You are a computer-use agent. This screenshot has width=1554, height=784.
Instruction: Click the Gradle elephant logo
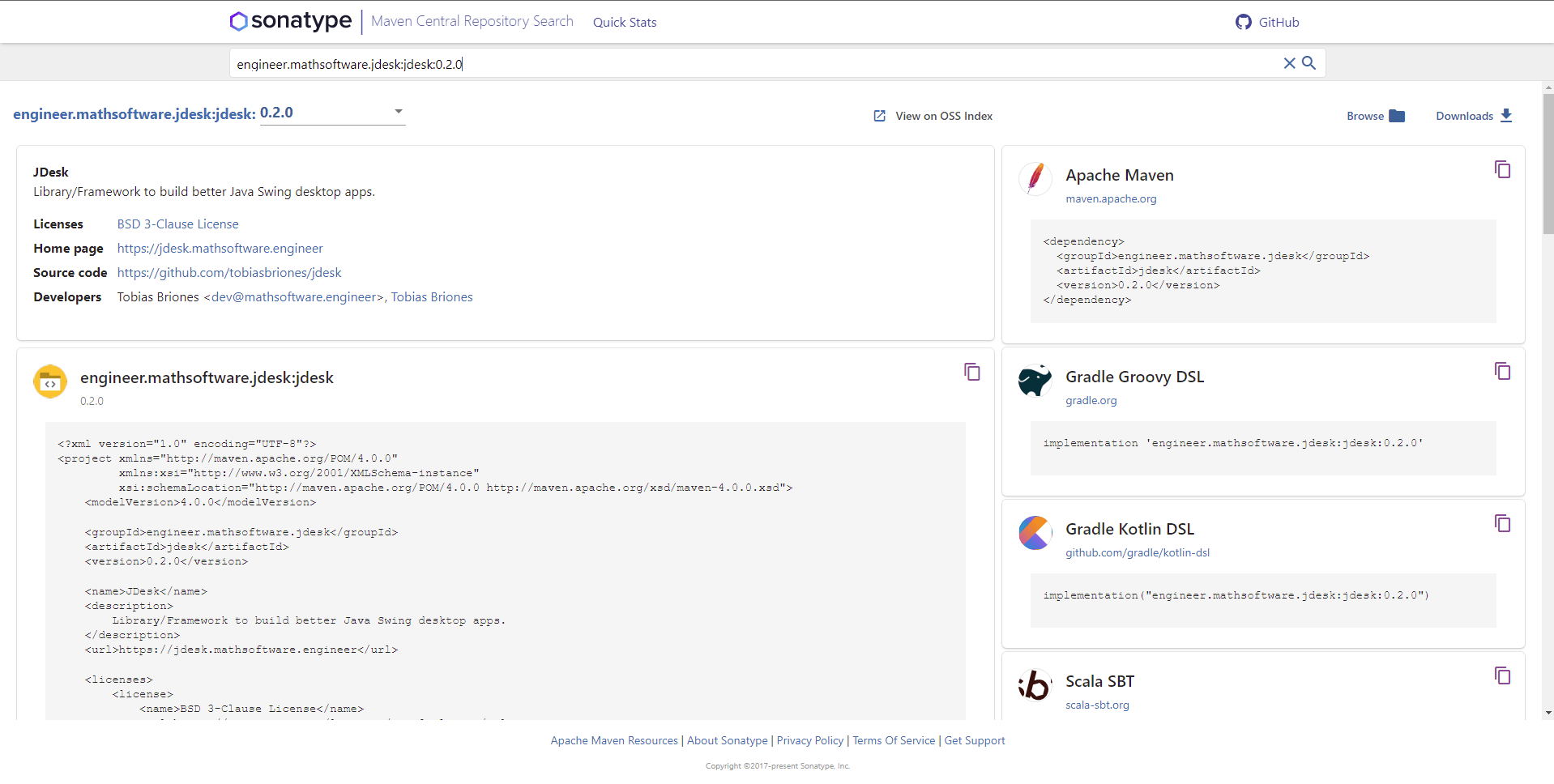[x=1035, y=381]
